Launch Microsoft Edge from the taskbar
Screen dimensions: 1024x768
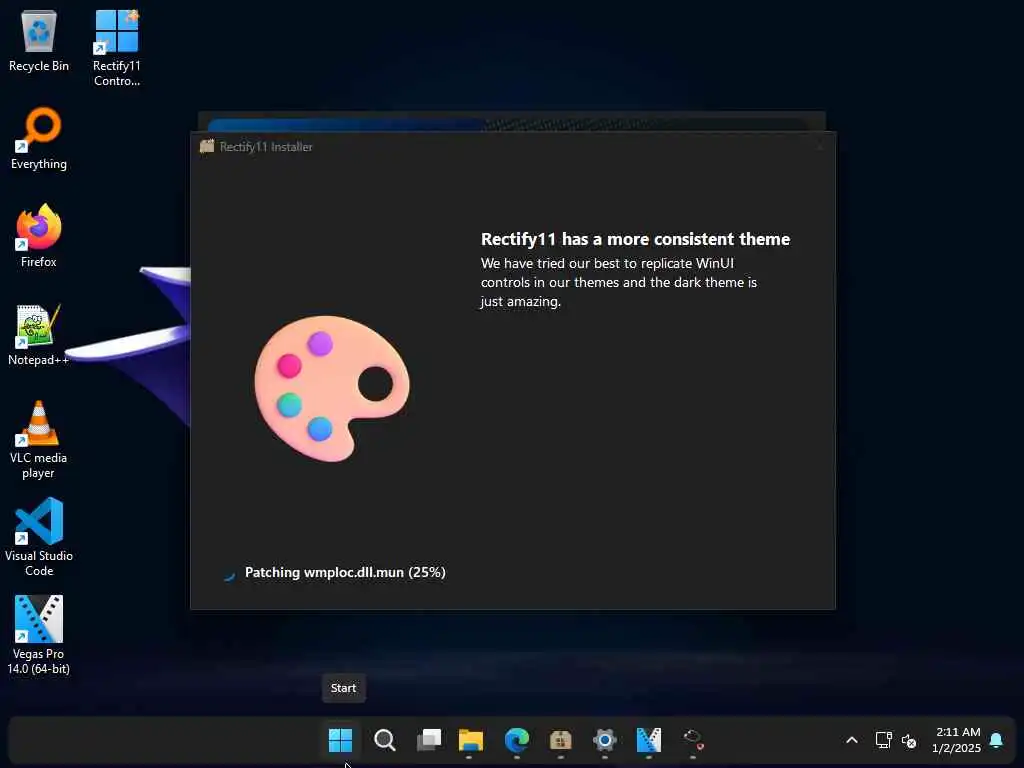click(517, 740)
